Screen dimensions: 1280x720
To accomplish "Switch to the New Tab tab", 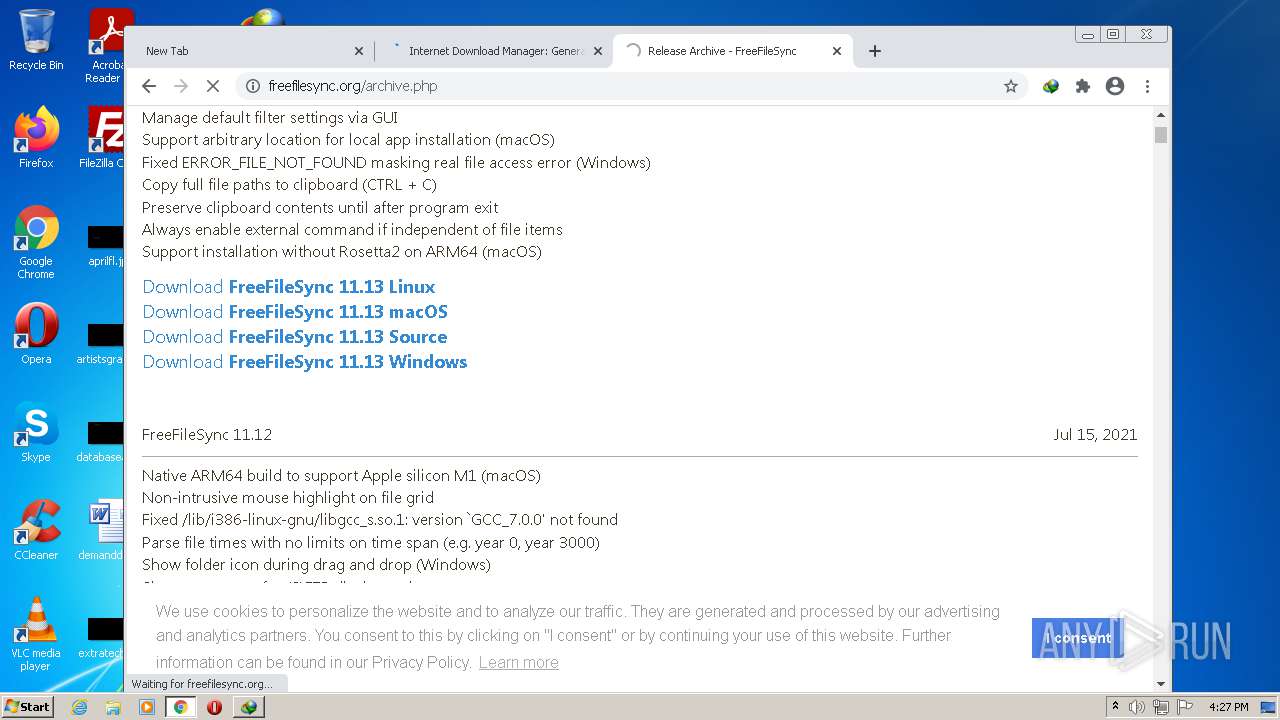I will pos(250,51).
